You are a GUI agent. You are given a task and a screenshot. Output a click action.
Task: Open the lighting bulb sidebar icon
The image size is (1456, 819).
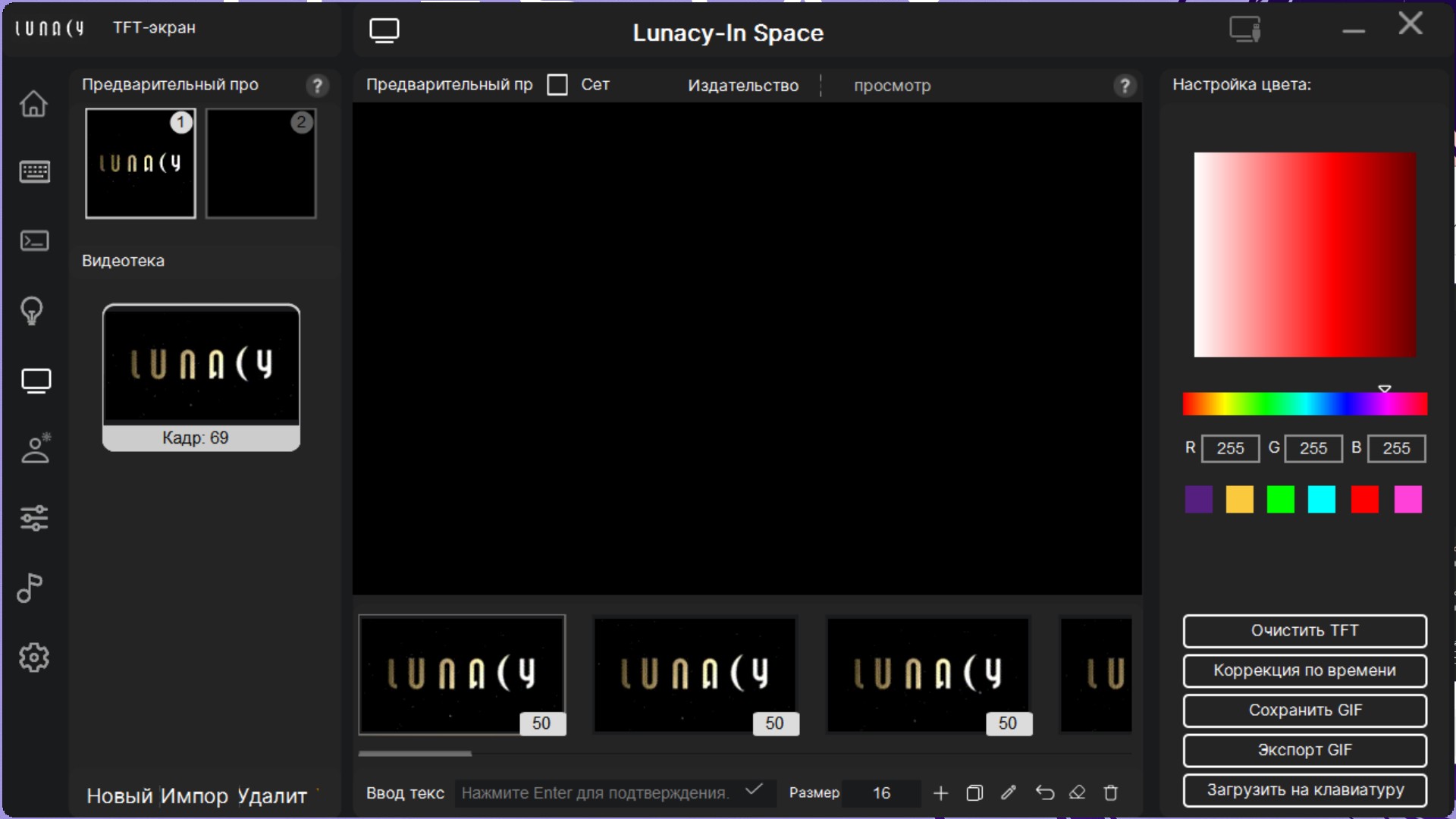point(32,310)
